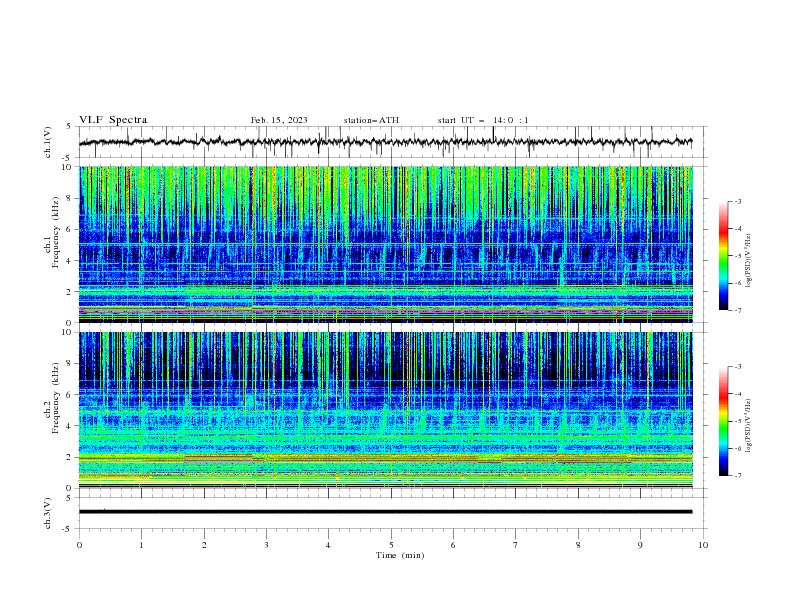
Task: Click the ch.3 flat voltage trace
Action: (x=385, y=512)
